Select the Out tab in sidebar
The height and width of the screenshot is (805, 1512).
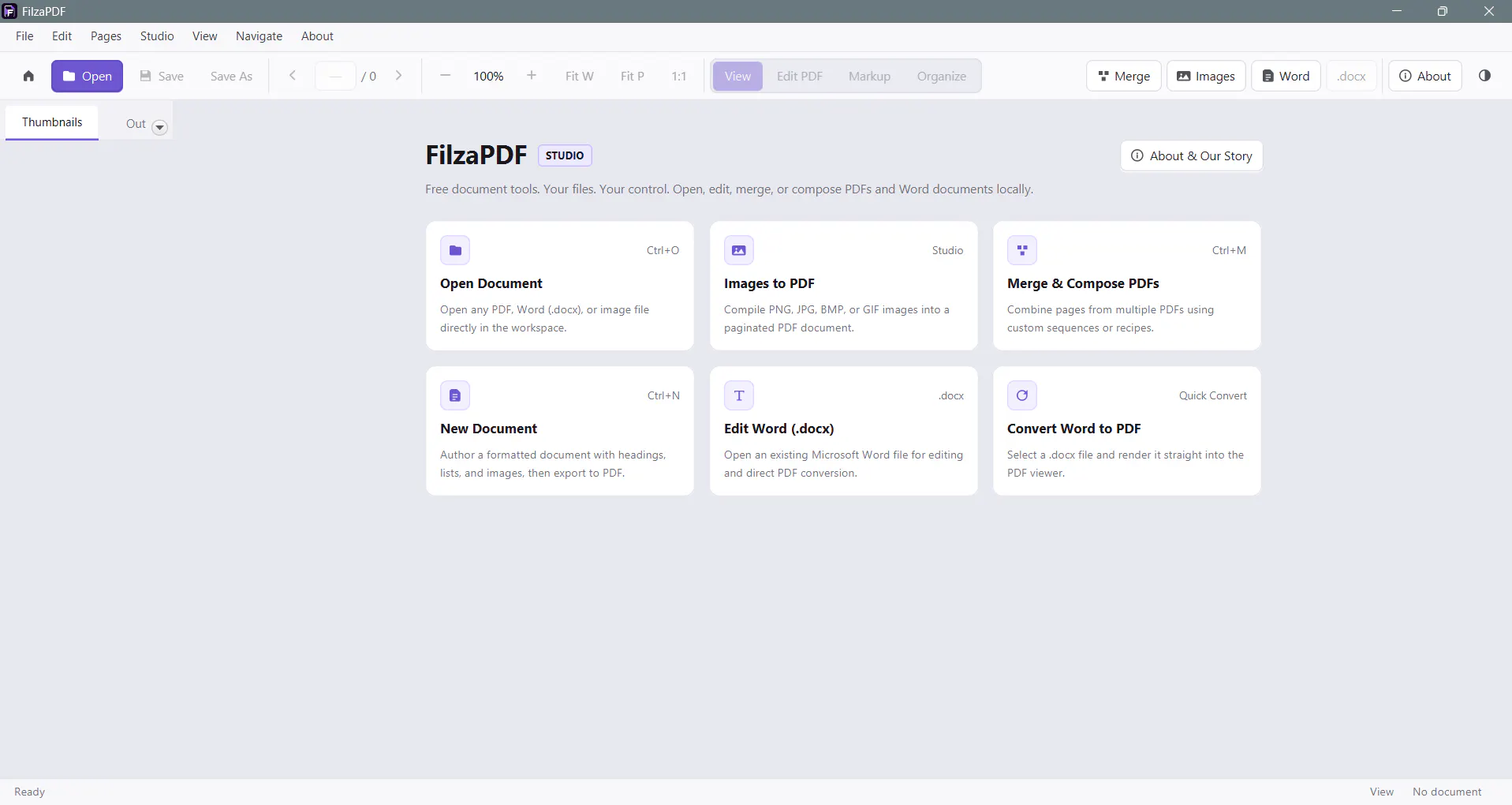pyautogui.click(x=136, y=124)
